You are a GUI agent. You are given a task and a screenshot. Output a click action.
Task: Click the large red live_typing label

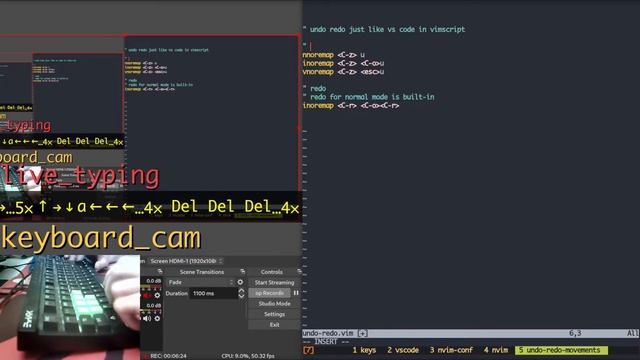(x=80, y=176)
